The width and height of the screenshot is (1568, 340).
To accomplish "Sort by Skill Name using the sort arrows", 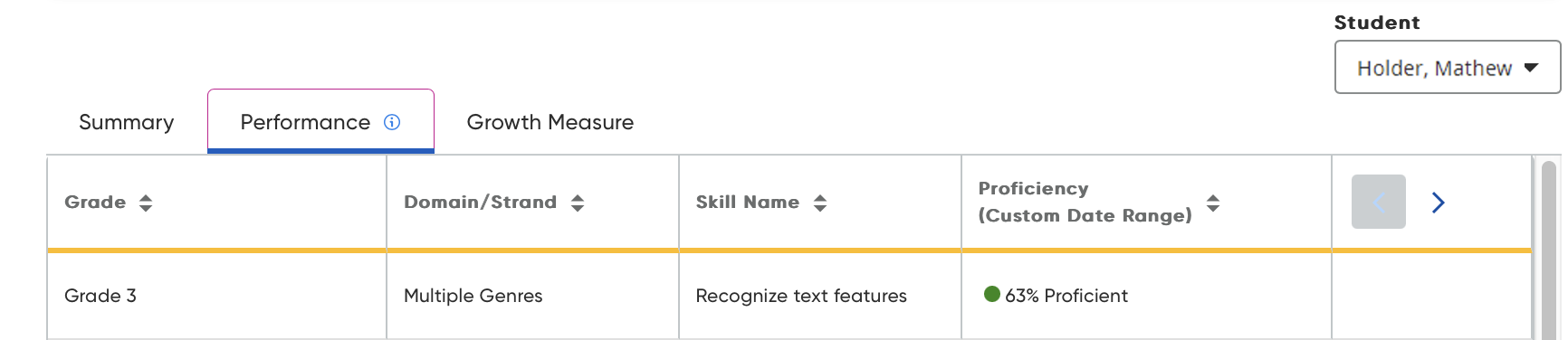I will point(820,203).
